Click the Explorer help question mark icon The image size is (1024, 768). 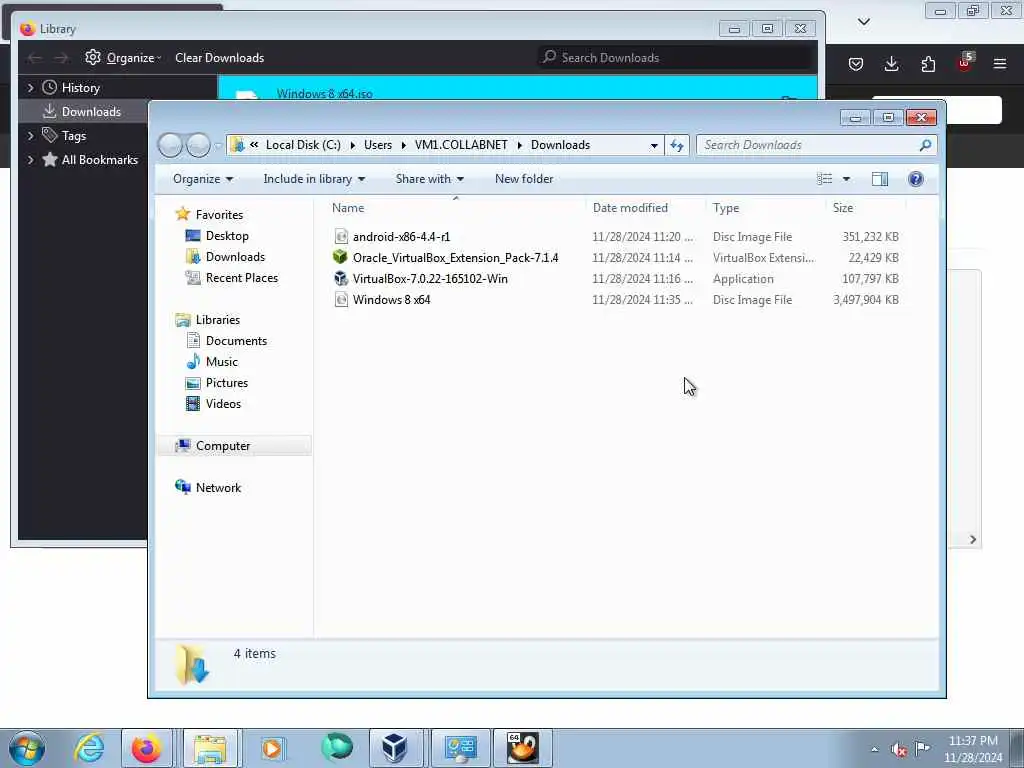(x=916, y=179)
